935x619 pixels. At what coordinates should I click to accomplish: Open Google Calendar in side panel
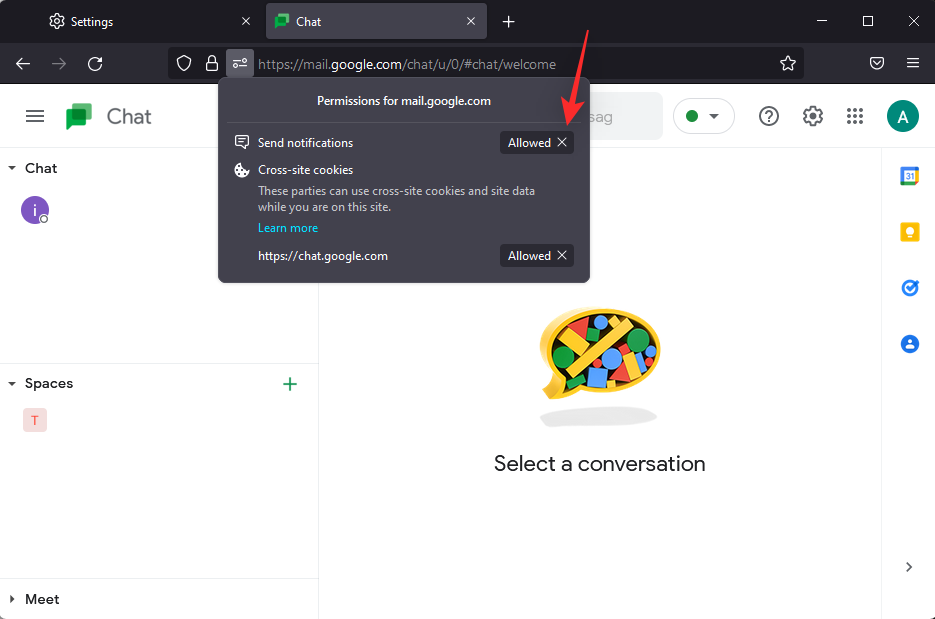coord(909,176)
